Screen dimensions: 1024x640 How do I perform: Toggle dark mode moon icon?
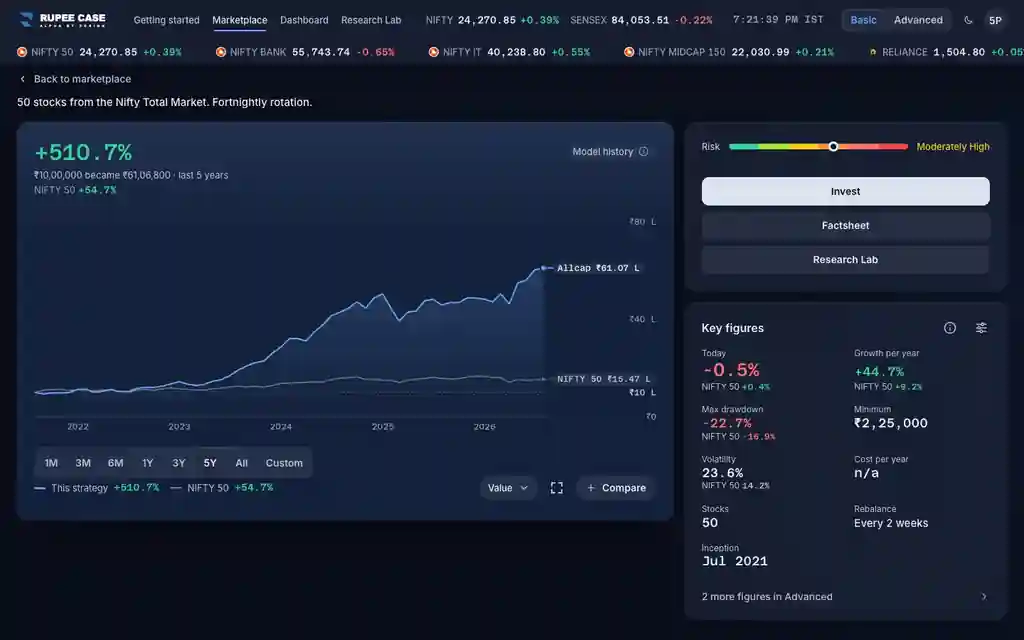968,20
